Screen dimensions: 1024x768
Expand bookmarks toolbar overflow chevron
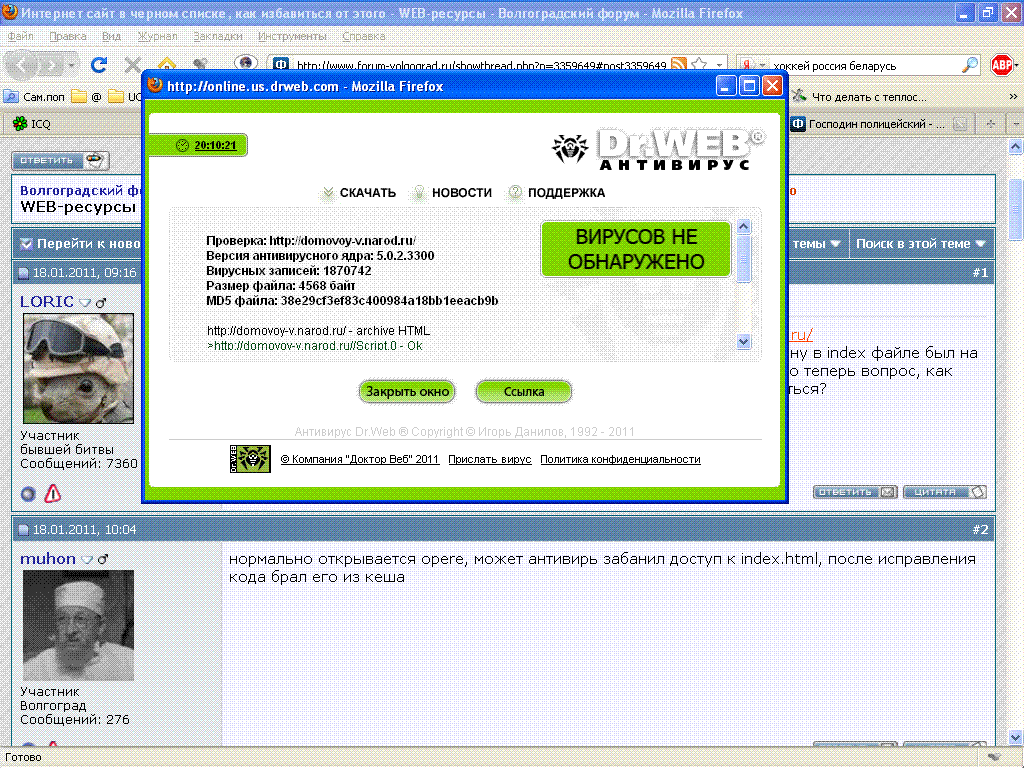pos(1013,97)
